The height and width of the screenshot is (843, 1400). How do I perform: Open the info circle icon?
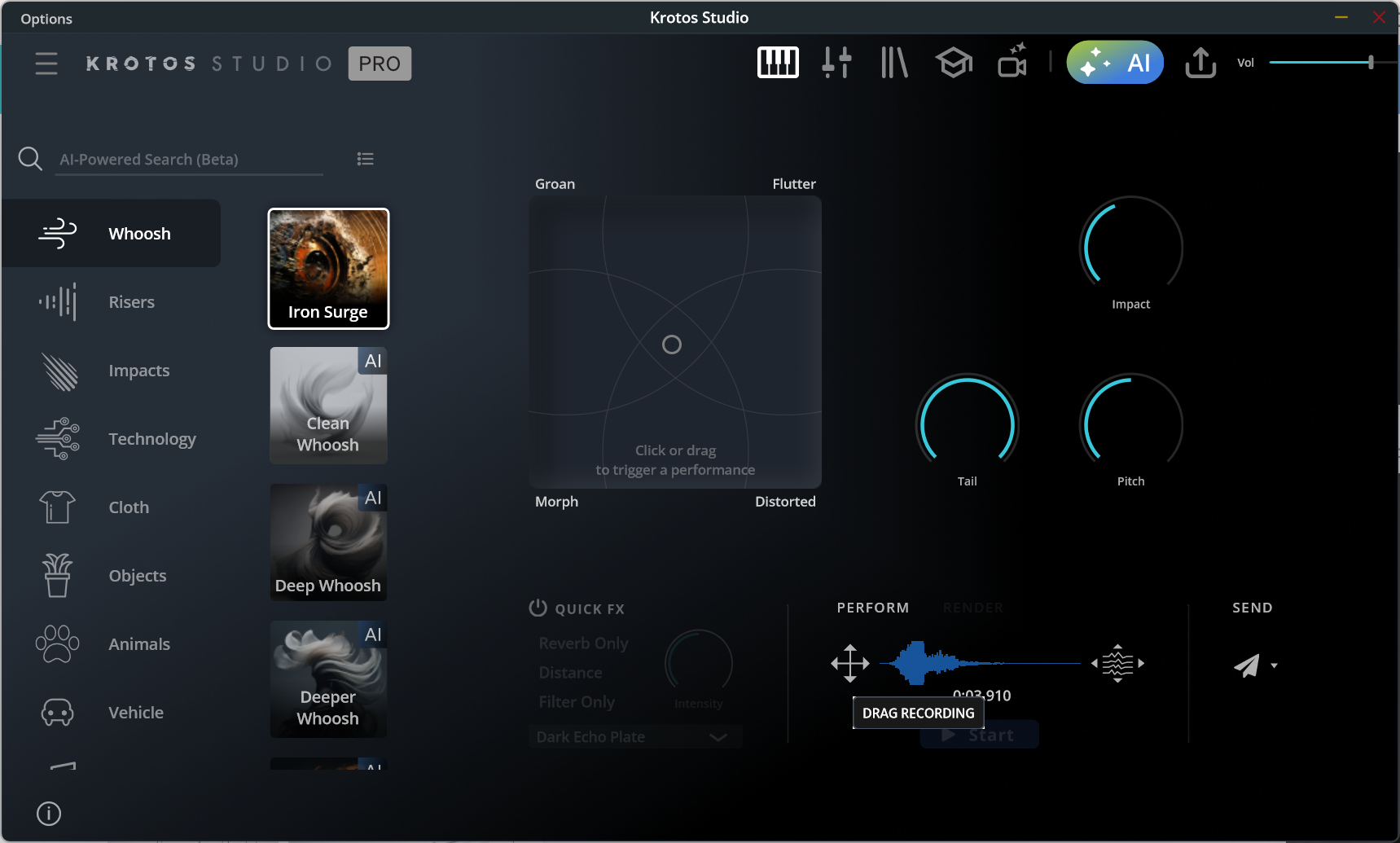(49, 814)
